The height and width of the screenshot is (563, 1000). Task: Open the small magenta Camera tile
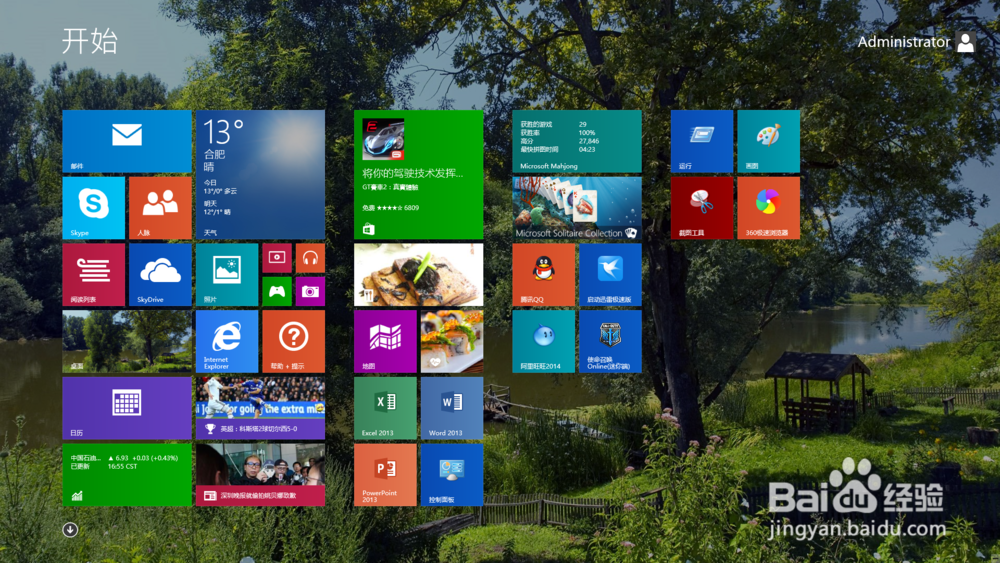(310, 291)
